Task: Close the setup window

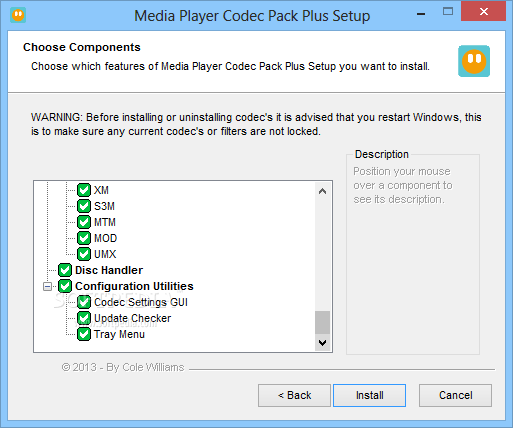Action: tap(484, 12)
